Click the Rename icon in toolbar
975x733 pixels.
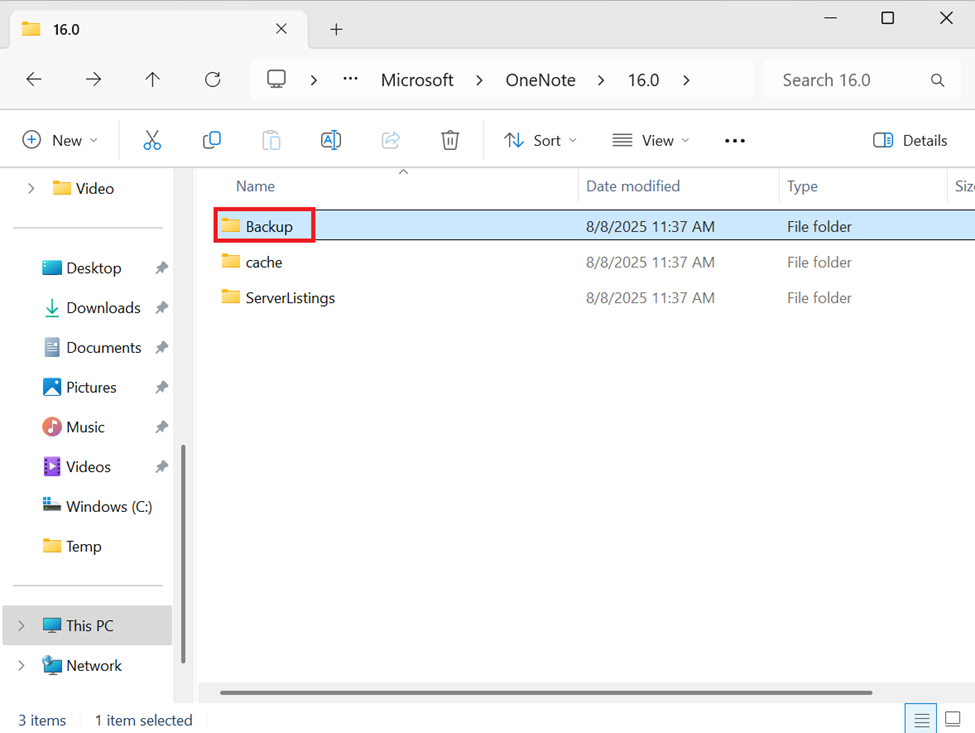331,141
